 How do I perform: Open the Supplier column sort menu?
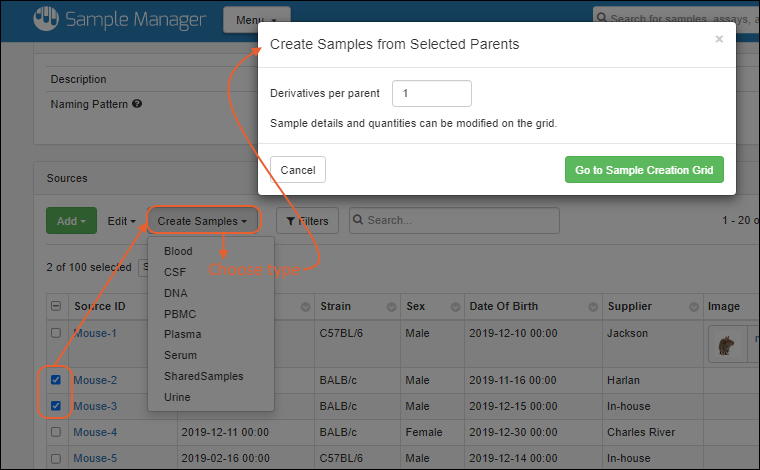(x=695, y=306)
